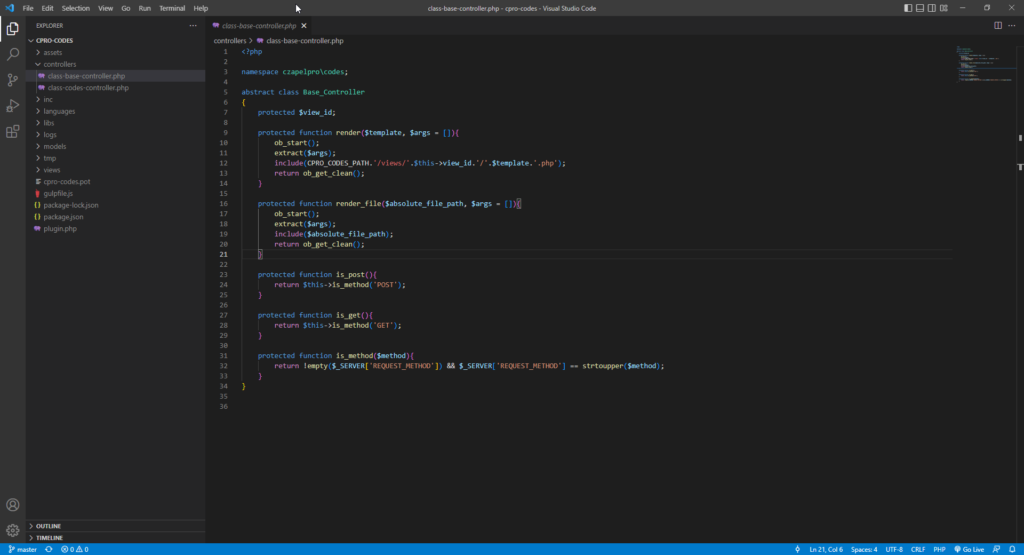Image resolution: width=1024 pixels, height=555 pixels.
Task: Open the Go menu
Action: pyautogui.click(x=125, y=8)
